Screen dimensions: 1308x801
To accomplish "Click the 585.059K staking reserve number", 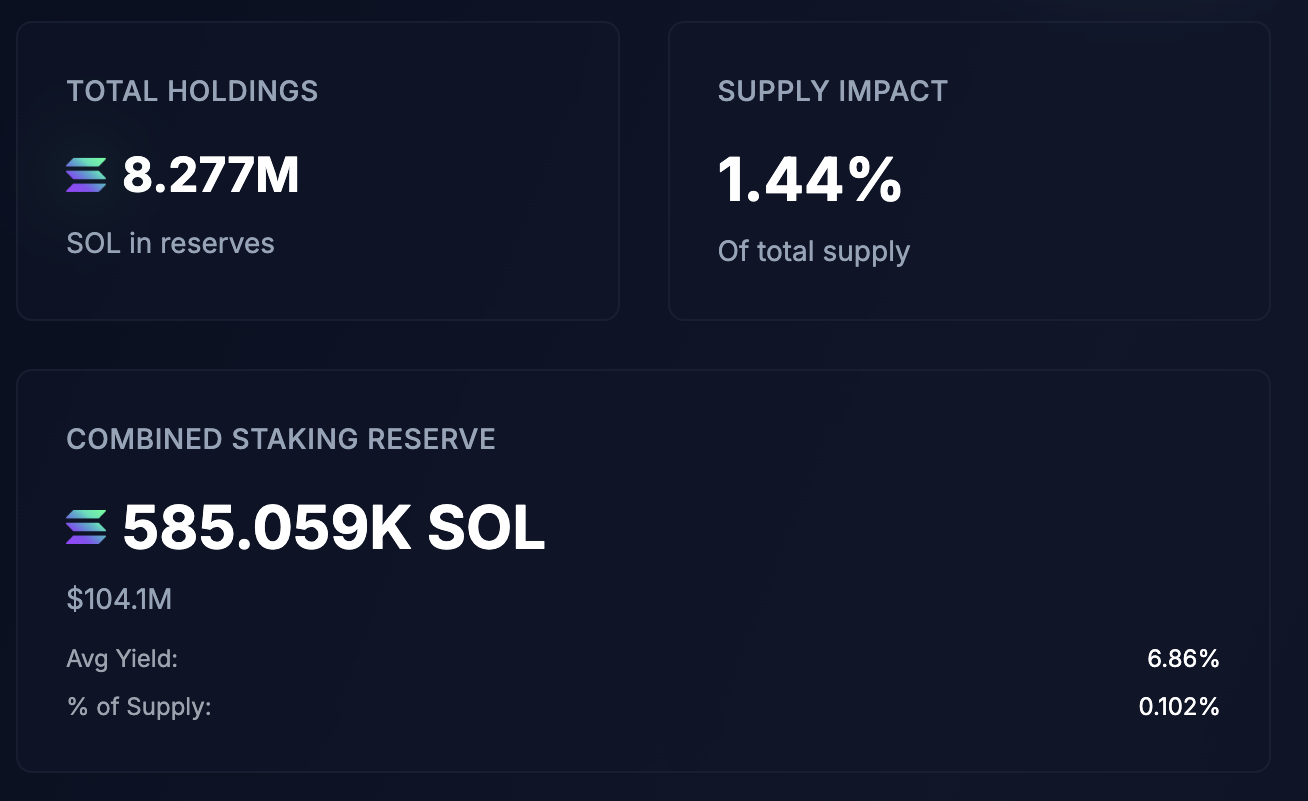I will pos(266,527).
